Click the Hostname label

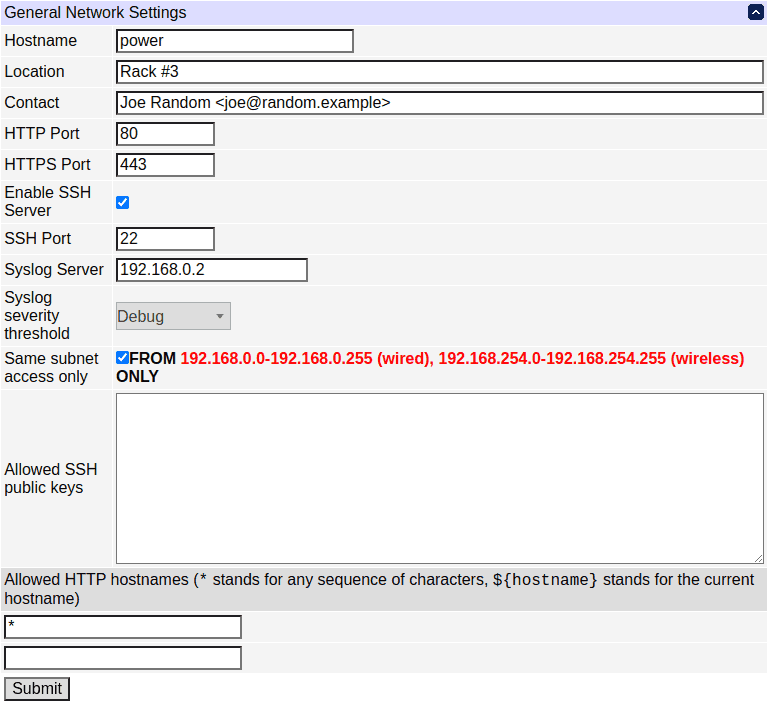tap(41, 41)
